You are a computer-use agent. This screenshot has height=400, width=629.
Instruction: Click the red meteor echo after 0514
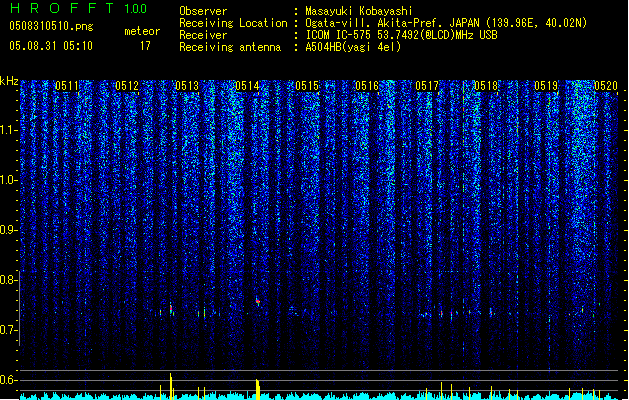click(x=258, y=301)
